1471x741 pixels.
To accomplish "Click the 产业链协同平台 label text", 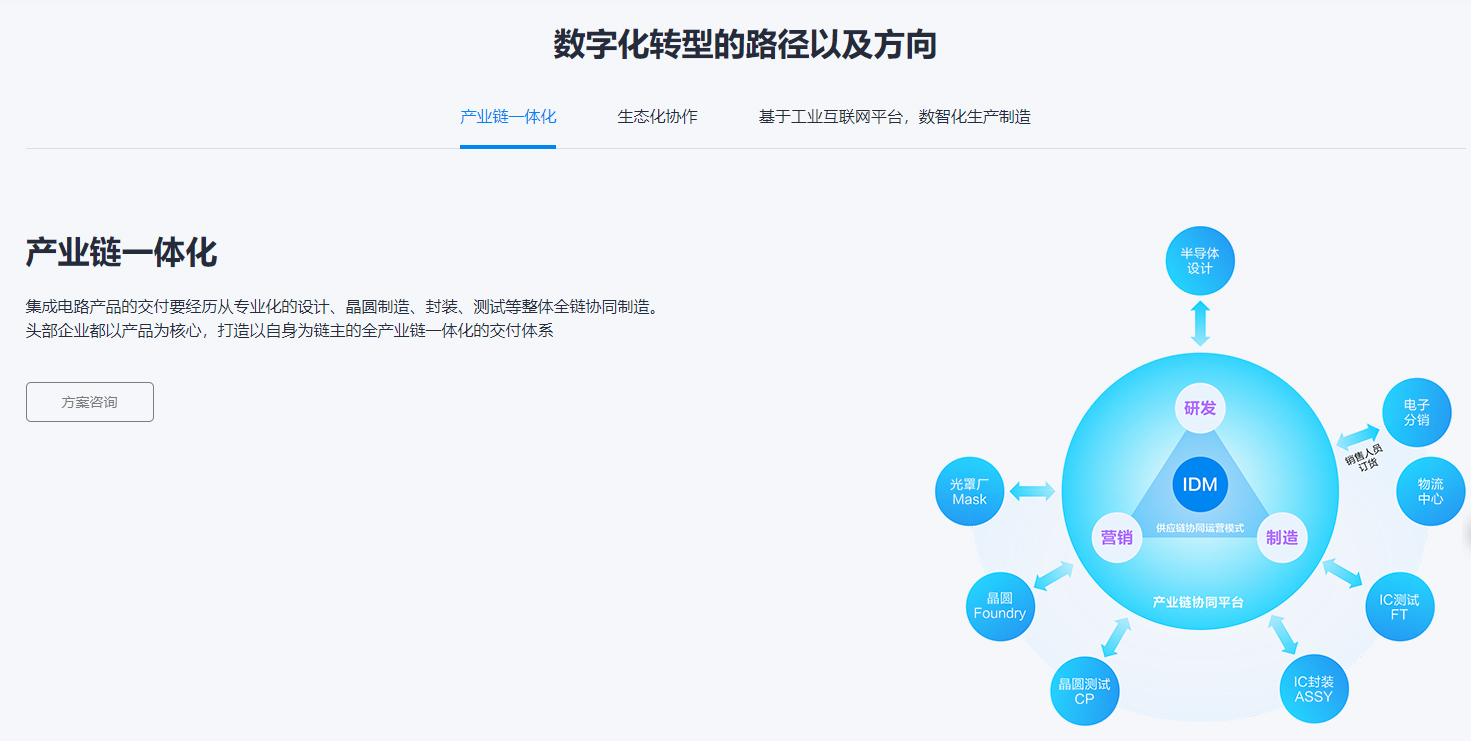I will click(1198, 602).
